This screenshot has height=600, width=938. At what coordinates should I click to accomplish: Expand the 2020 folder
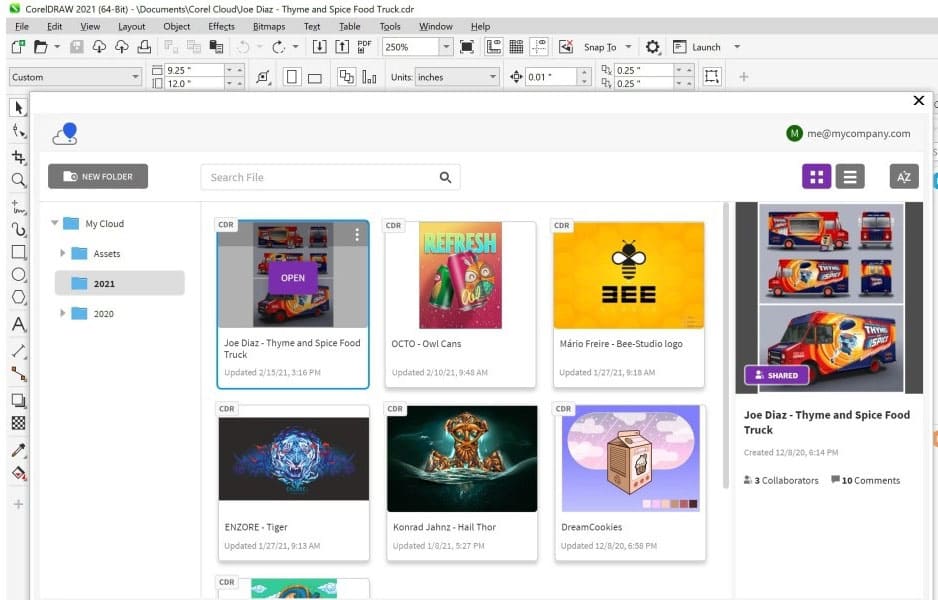(x=62, y=313)
